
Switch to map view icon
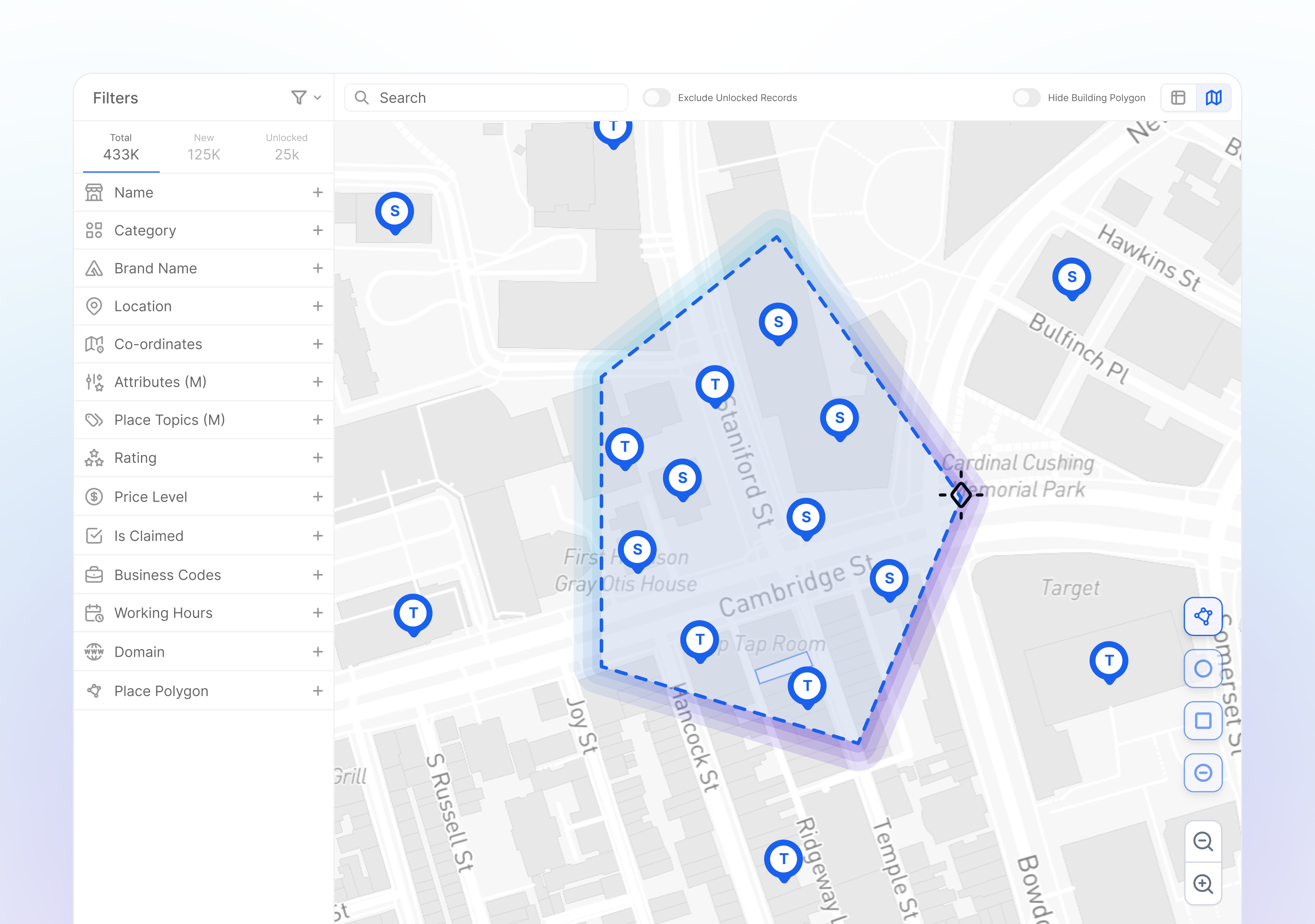coord(1213,98)
